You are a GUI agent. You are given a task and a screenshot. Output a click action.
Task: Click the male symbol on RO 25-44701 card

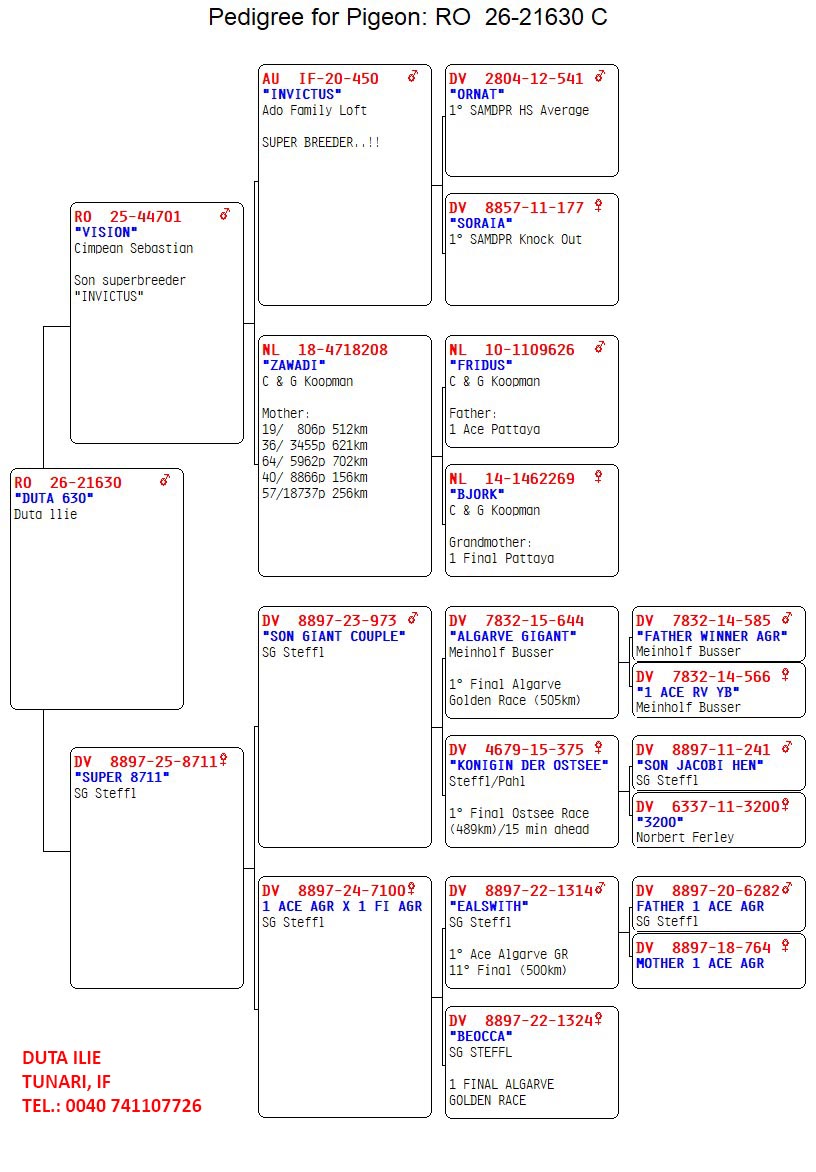[225, 214]
